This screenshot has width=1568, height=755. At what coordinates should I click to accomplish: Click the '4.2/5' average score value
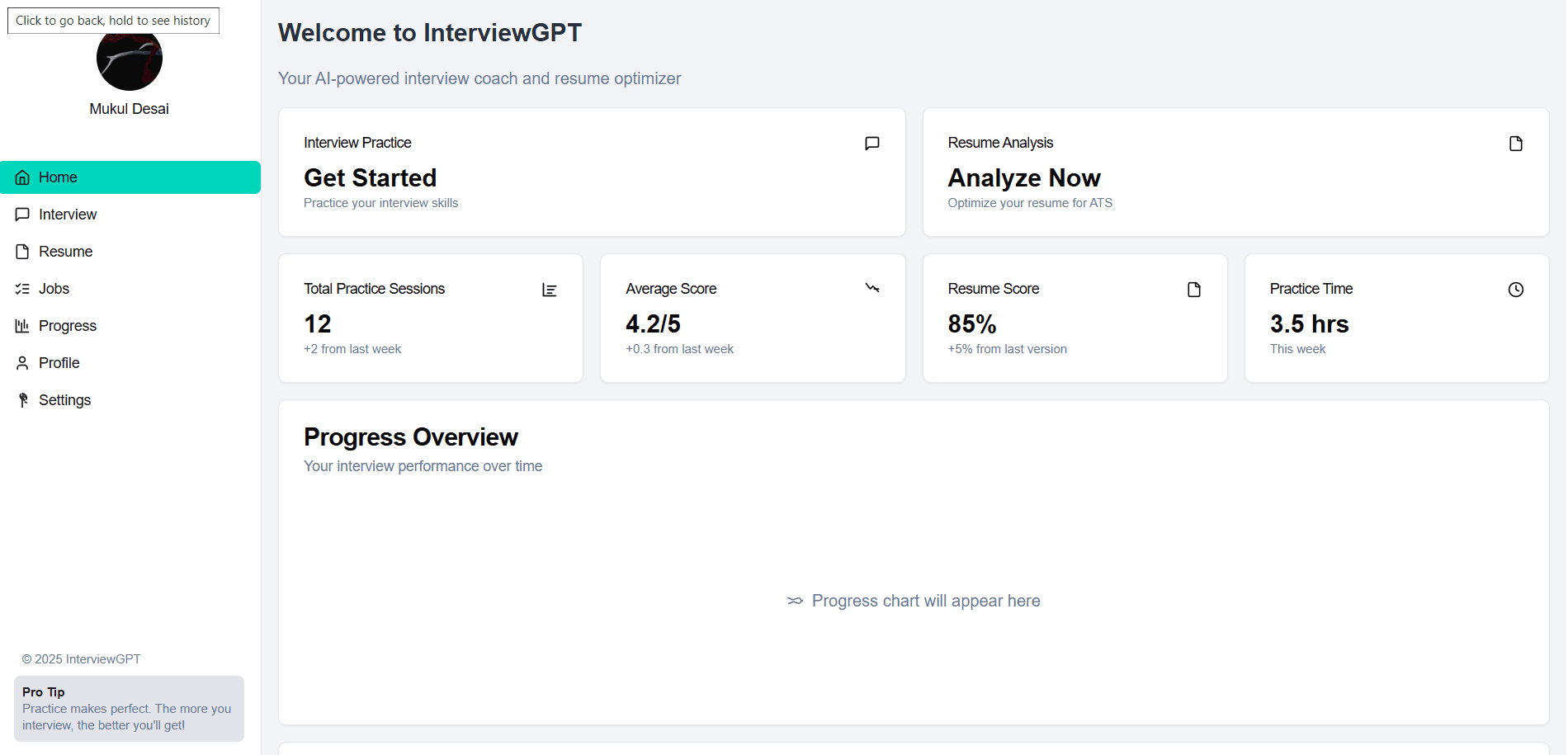653,324
